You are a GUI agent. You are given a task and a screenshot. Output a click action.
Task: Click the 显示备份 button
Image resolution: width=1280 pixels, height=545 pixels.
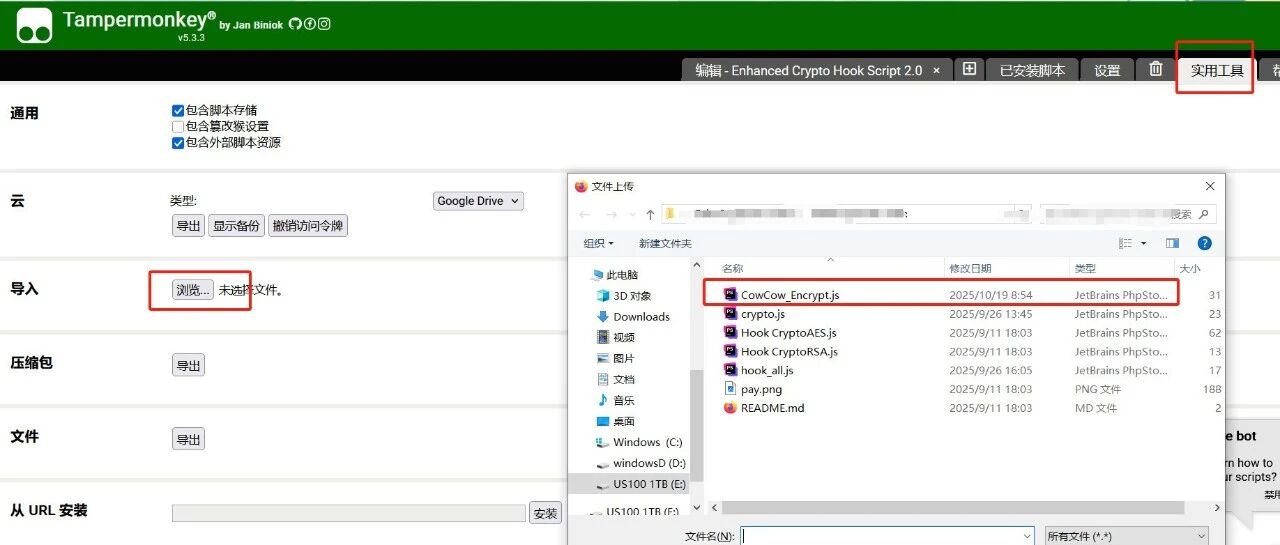pos(236,226)
